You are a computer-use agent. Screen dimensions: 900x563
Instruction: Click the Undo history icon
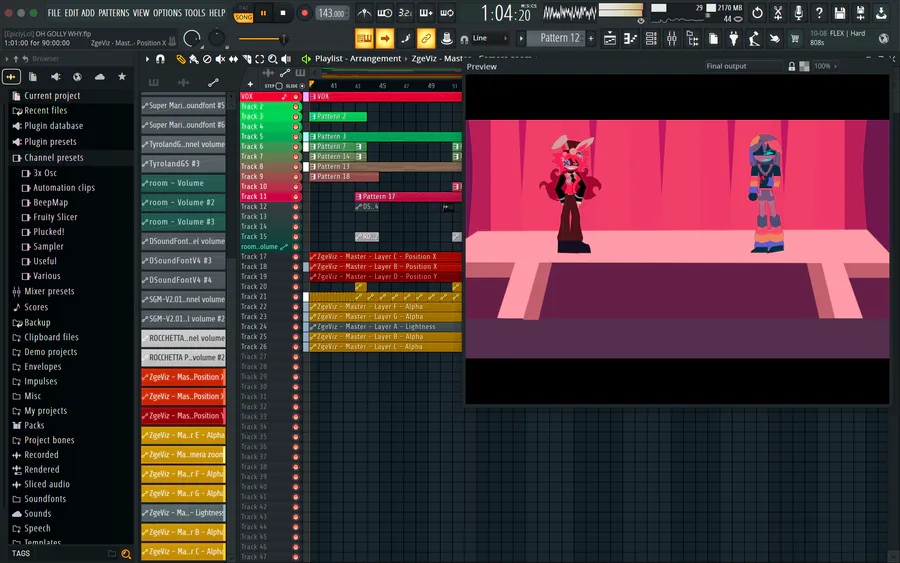[x=757, y=13]
